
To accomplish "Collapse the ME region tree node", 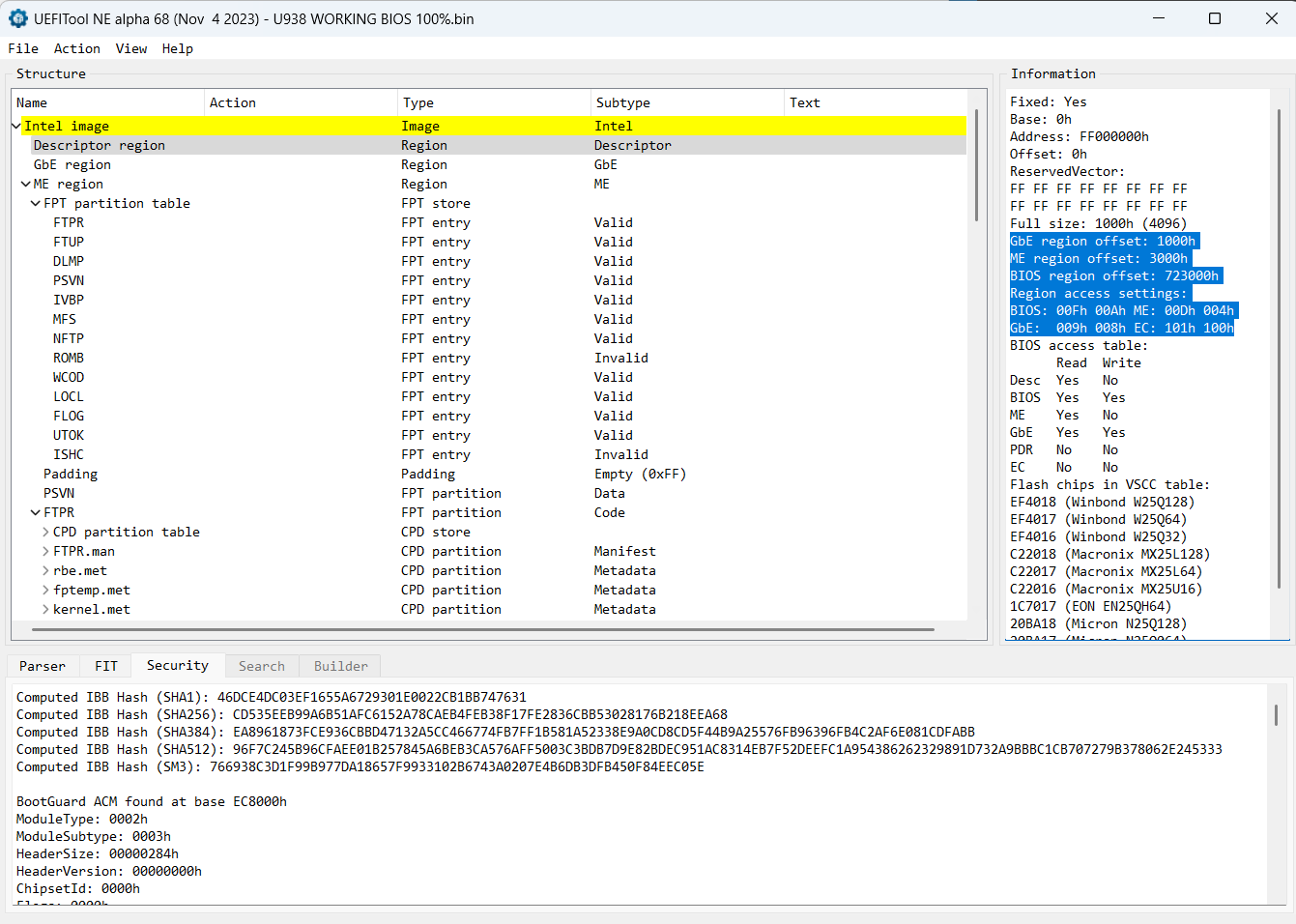I will coord(26,184).
